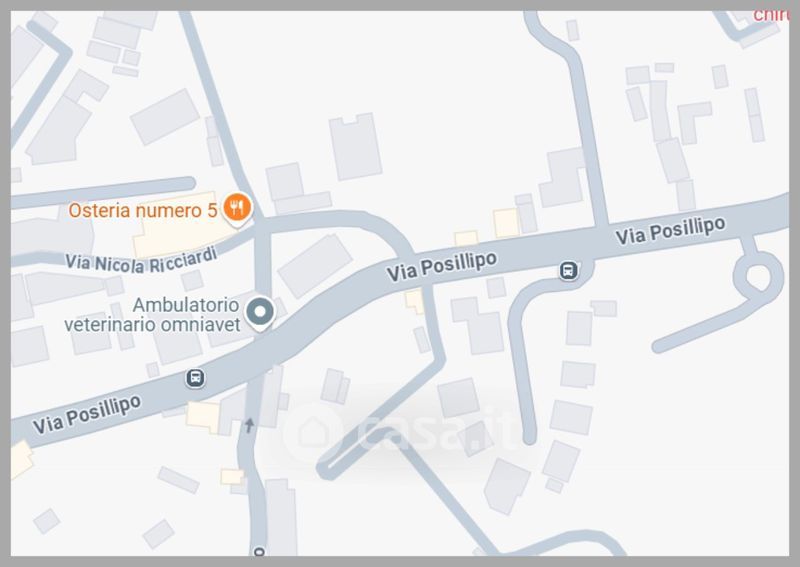Click the bus stop icon near roundabout road

(568, 270)
